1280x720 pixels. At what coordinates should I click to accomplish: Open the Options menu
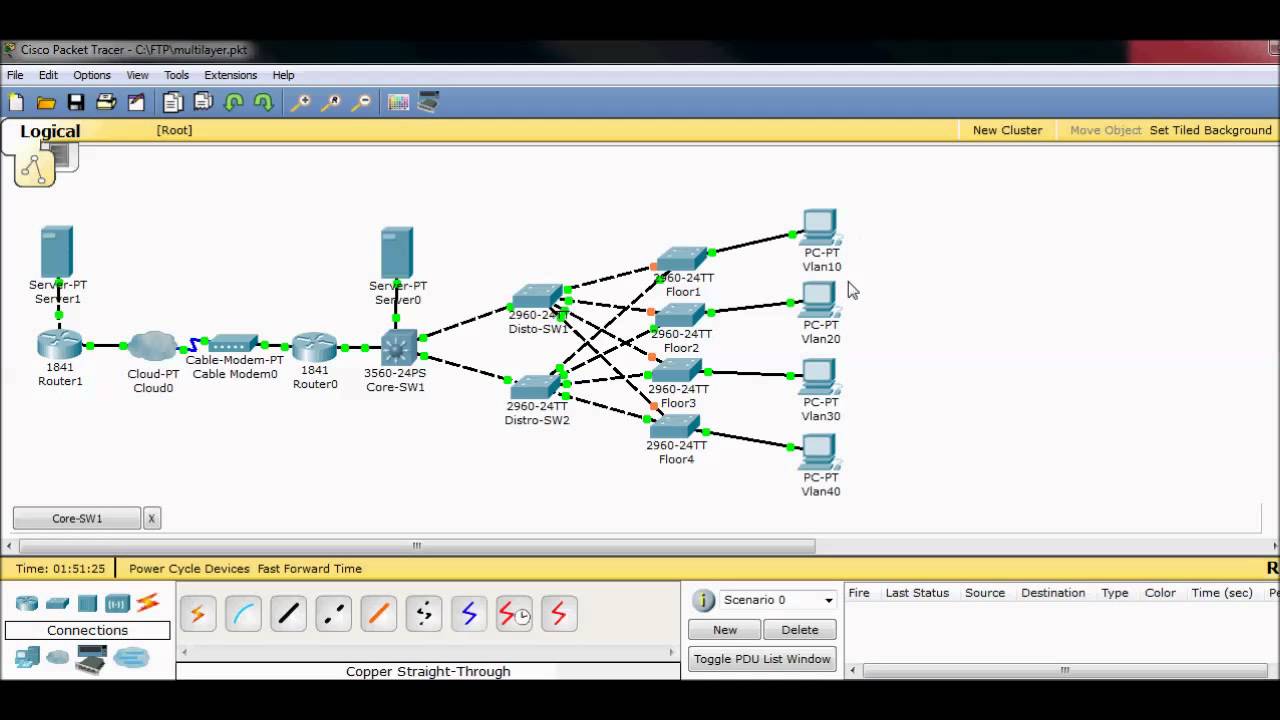click(92, 75)
